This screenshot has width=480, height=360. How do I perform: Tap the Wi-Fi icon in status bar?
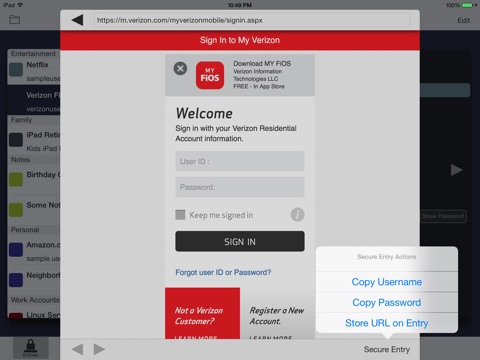pos(20,5)
